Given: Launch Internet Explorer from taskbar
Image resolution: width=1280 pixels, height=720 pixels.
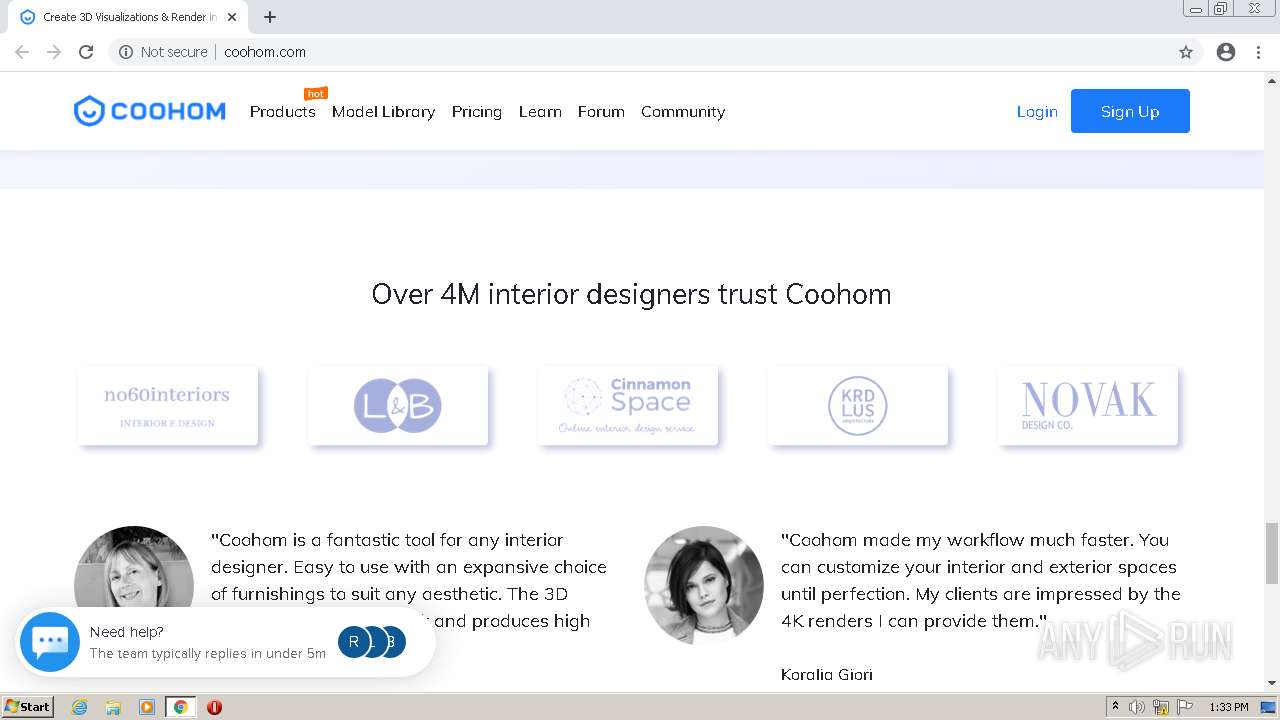Looking at the screenshot, I should 80,707.
